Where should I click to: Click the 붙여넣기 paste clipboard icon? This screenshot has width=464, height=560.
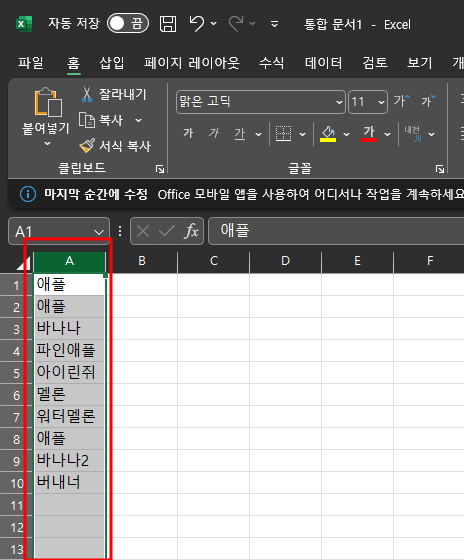point(48,102)
